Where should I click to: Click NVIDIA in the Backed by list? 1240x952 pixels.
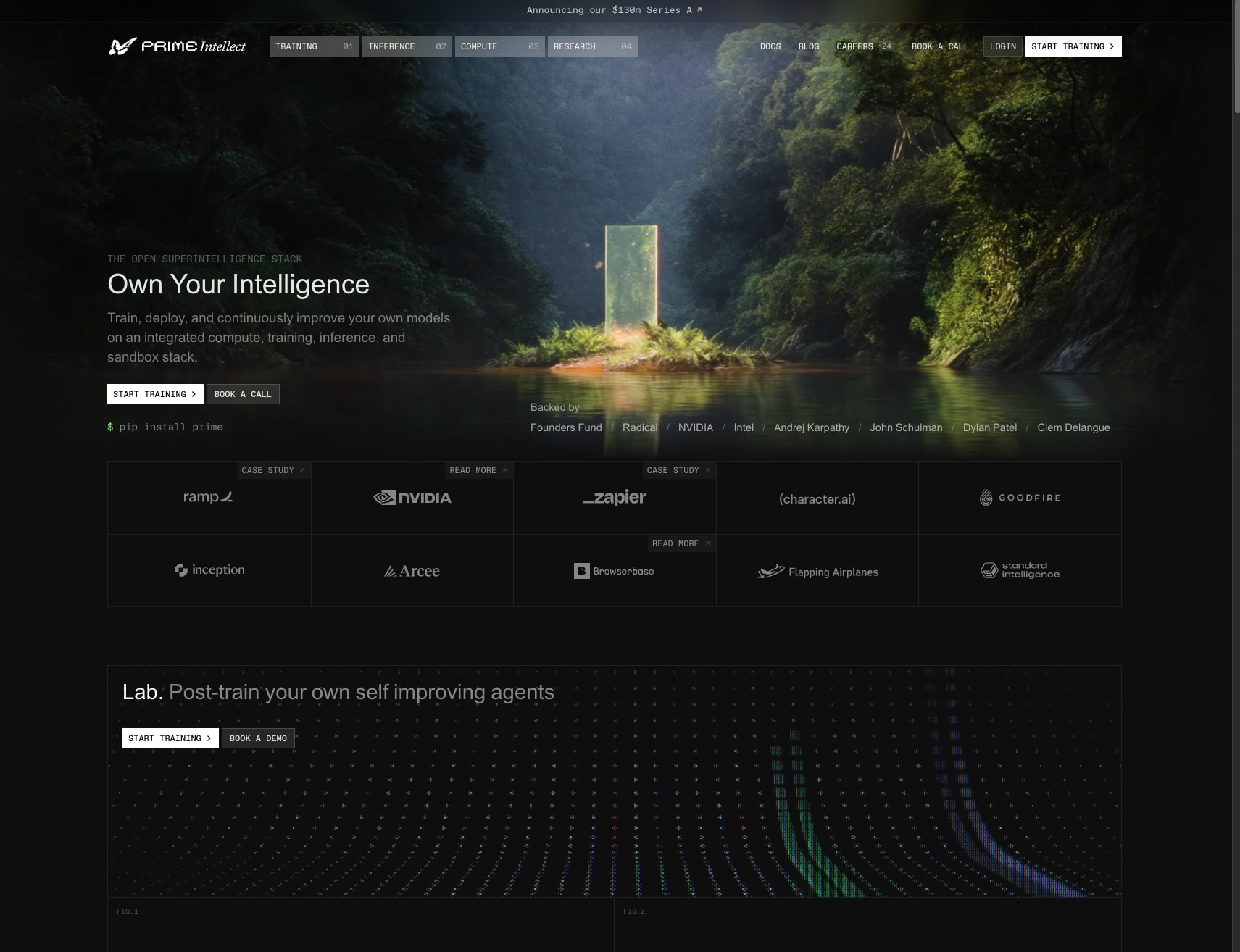click(x=696, y=427)
